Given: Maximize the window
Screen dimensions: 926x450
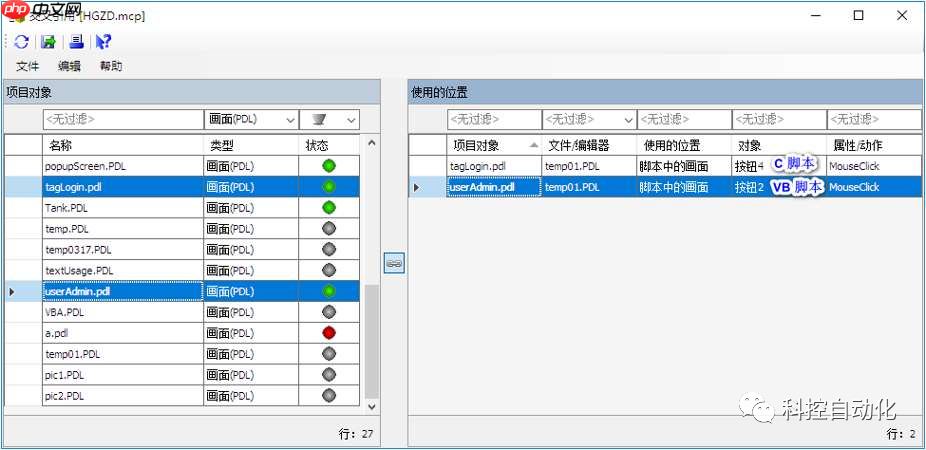Looking at the screenshot, I should coord(859,15).
